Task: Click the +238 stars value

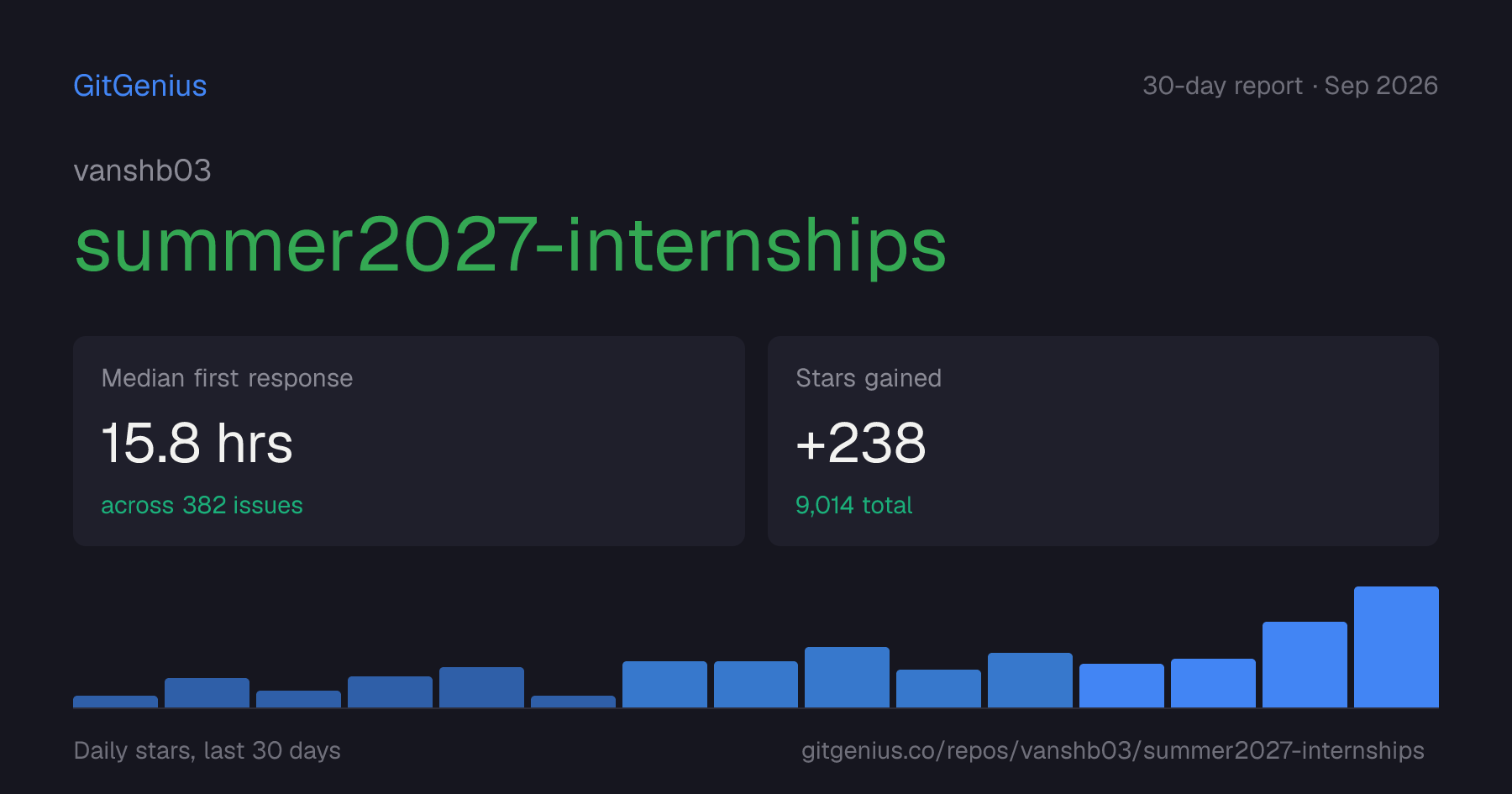Action: tap(861, 443)
